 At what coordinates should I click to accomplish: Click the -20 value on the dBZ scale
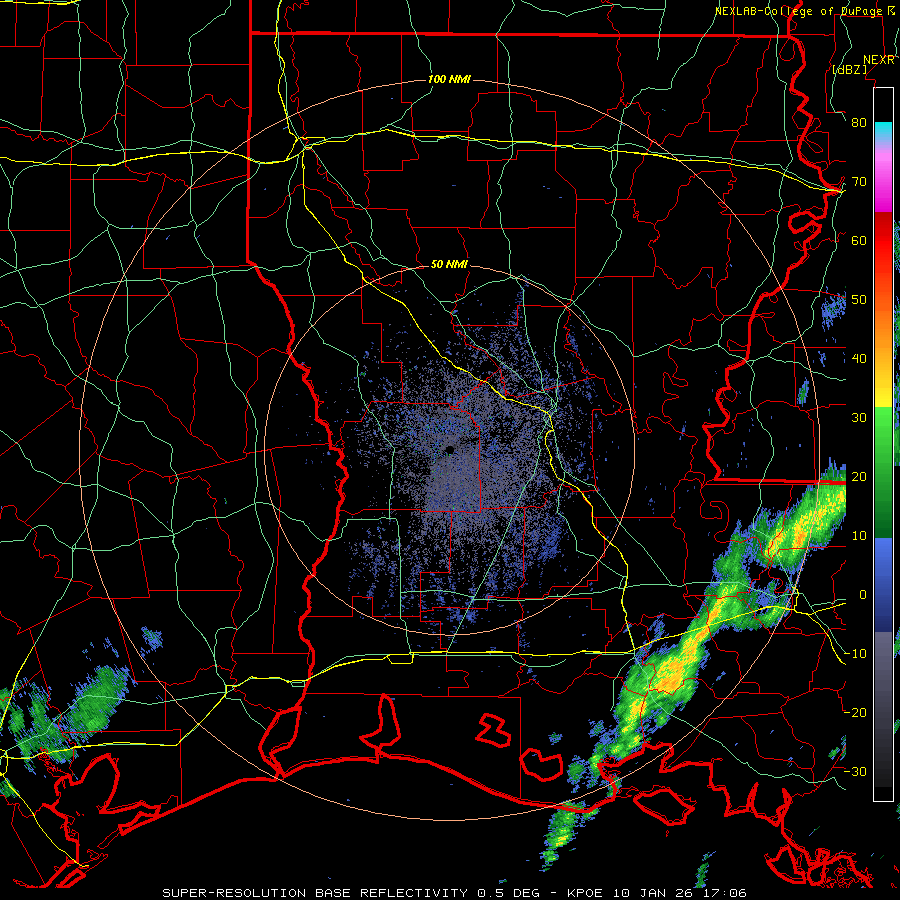click(855, 712)
